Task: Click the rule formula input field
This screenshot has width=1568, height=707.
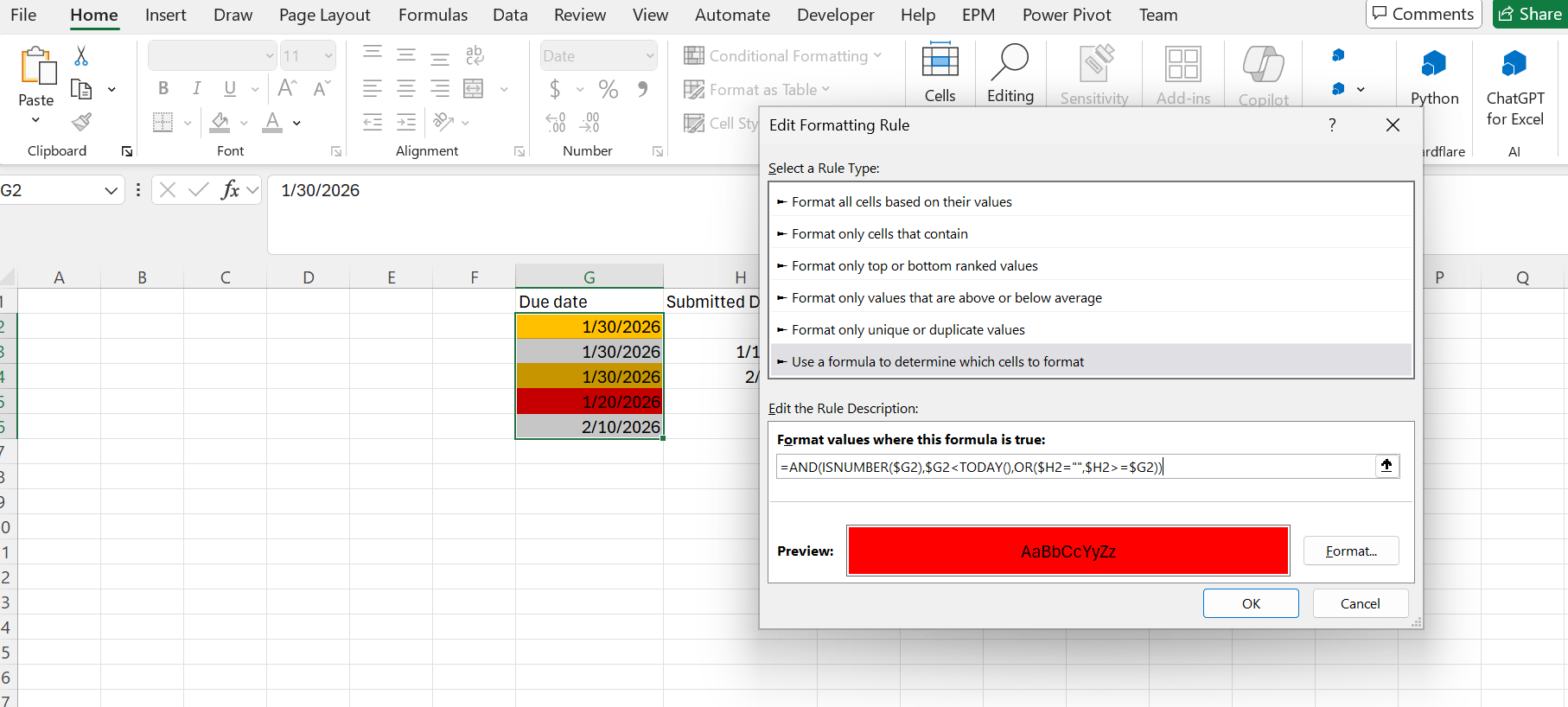Action: point(1075,467)
